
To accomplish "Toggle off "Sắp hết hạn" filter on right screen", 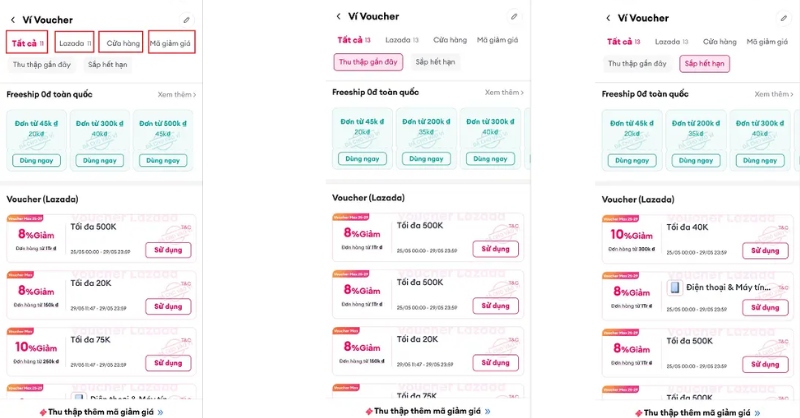I will pos(704,64).
